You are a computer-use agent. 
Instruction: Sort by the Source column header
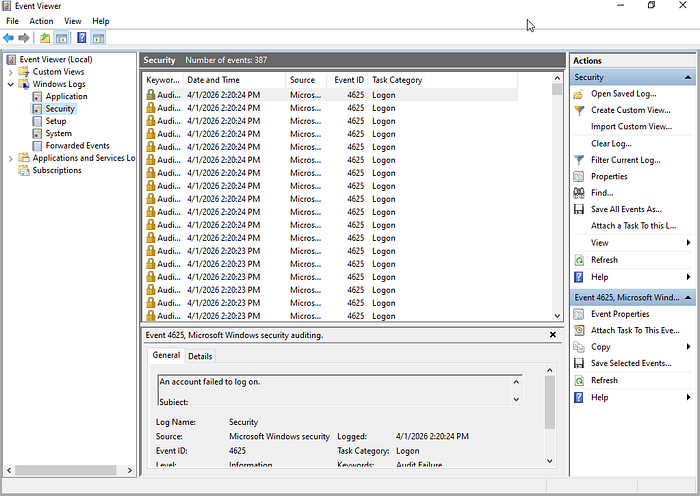coord(306,80)
